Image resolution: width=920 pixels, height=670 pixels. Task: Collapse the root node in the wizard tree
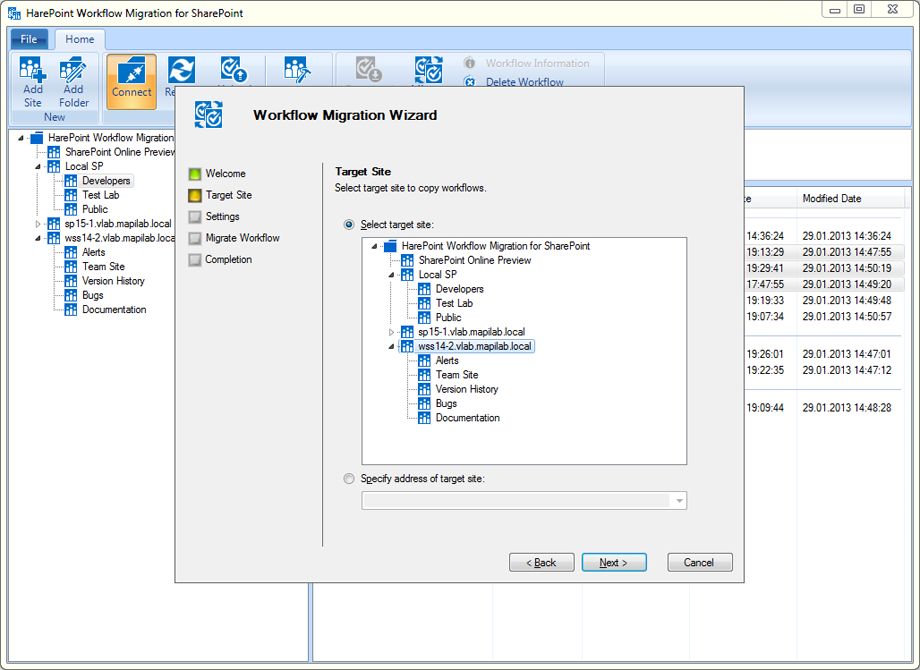pyautogui.click(x=374, y=246)
